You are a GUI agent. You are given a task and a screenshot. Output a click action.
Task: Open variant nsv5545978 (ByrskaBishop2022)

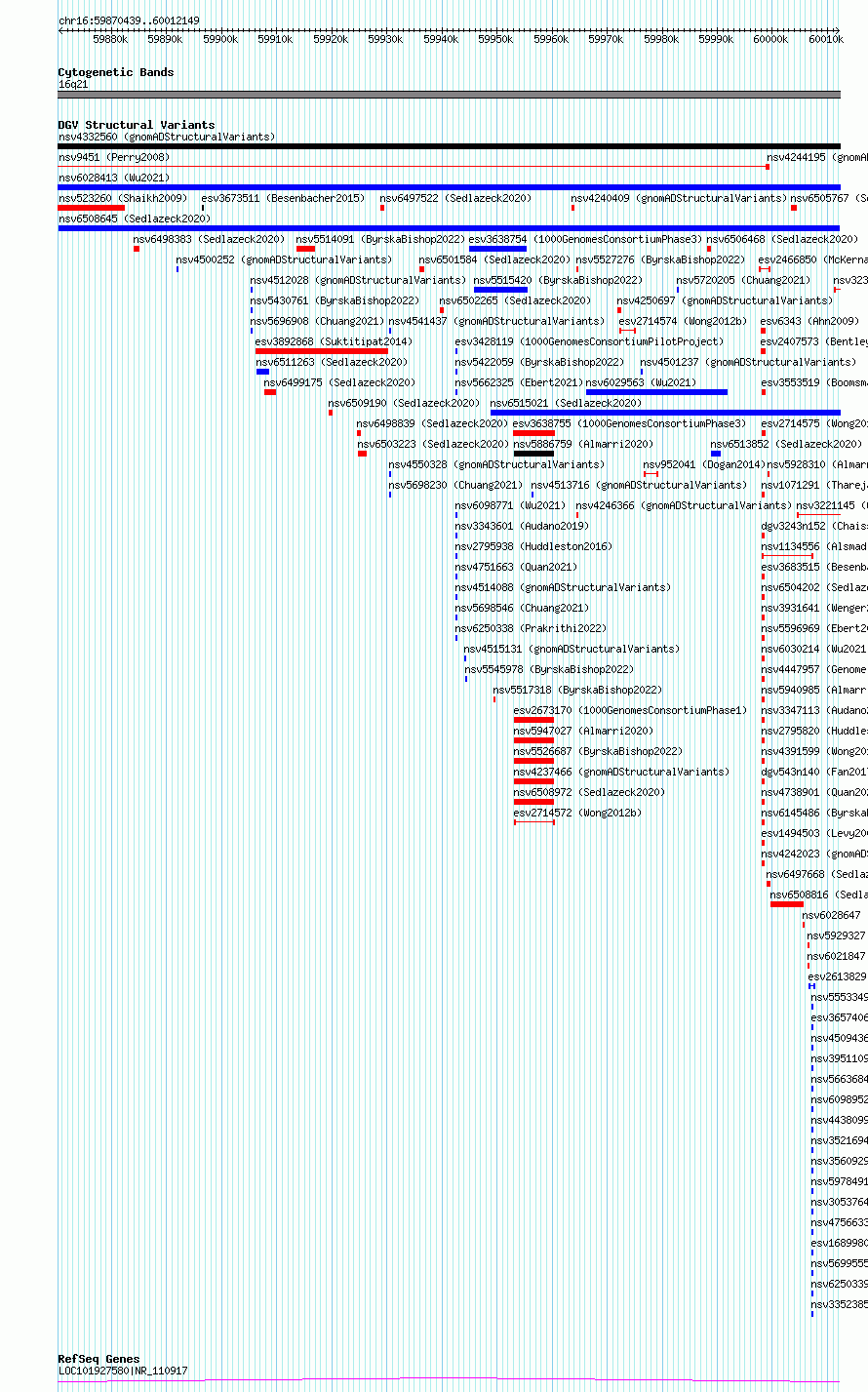[x=548, y=669]
